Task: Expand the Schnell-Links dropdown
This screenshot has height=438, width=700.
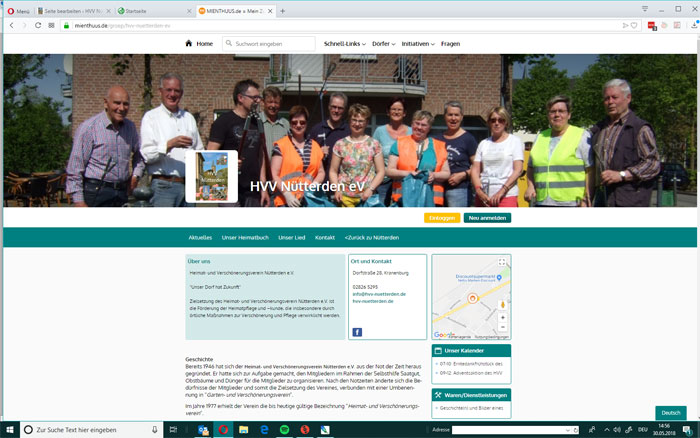Action: coord(345,44)
